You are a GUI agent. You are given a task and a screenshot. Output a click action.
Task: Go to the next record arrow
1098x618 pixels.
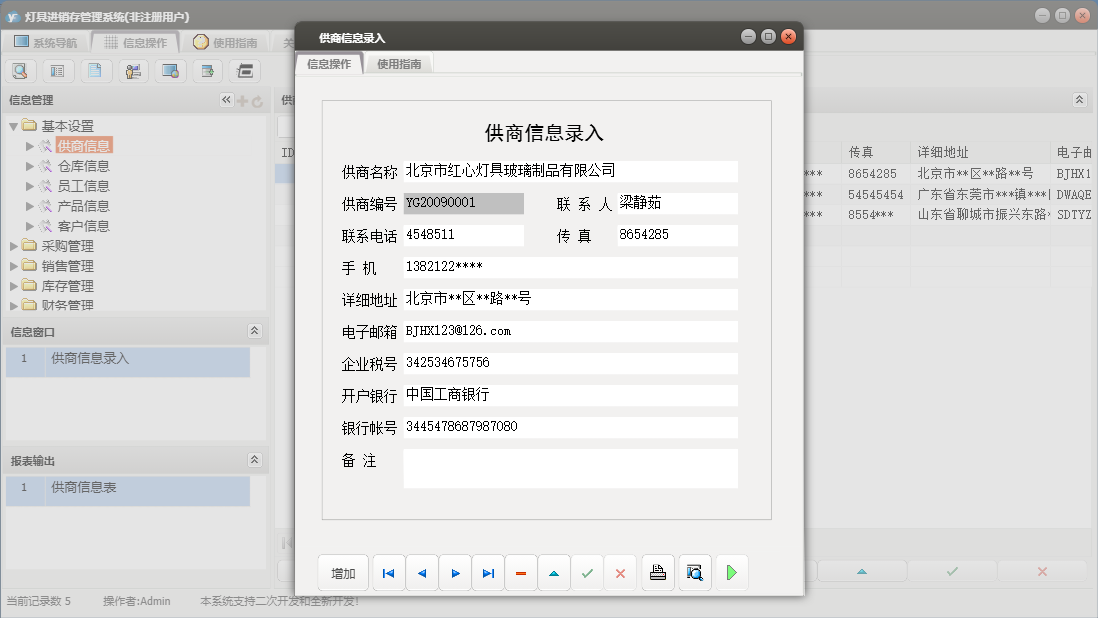(454, 573)
